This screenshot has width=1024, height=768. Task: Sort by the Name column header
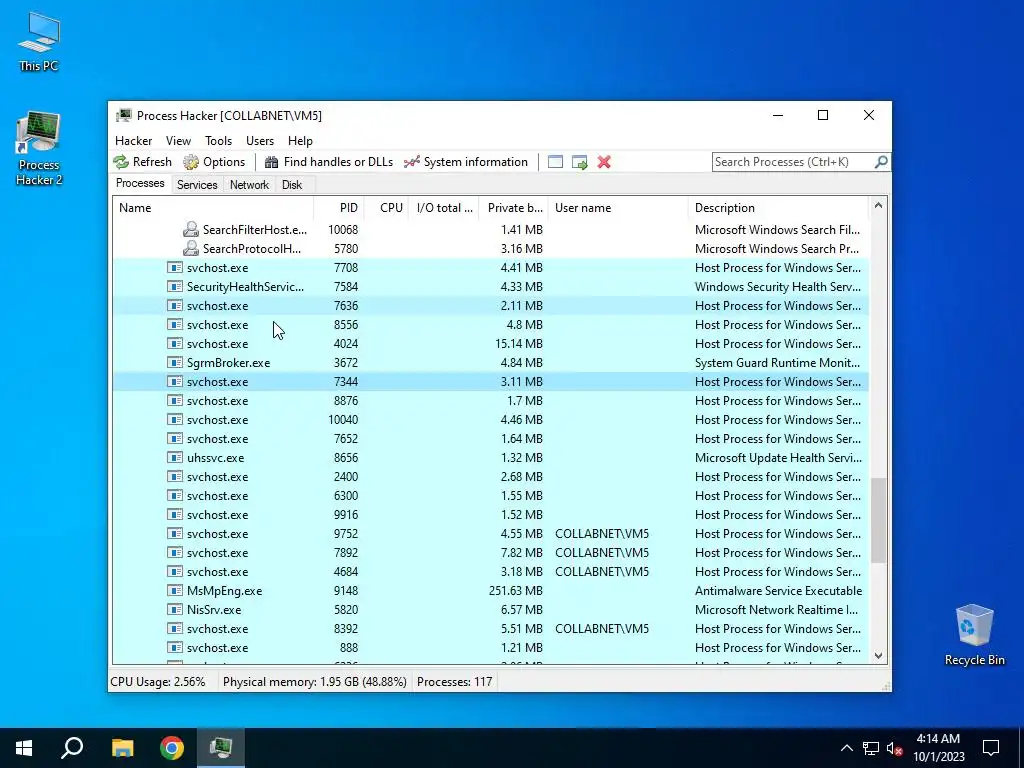pos(213,208)
